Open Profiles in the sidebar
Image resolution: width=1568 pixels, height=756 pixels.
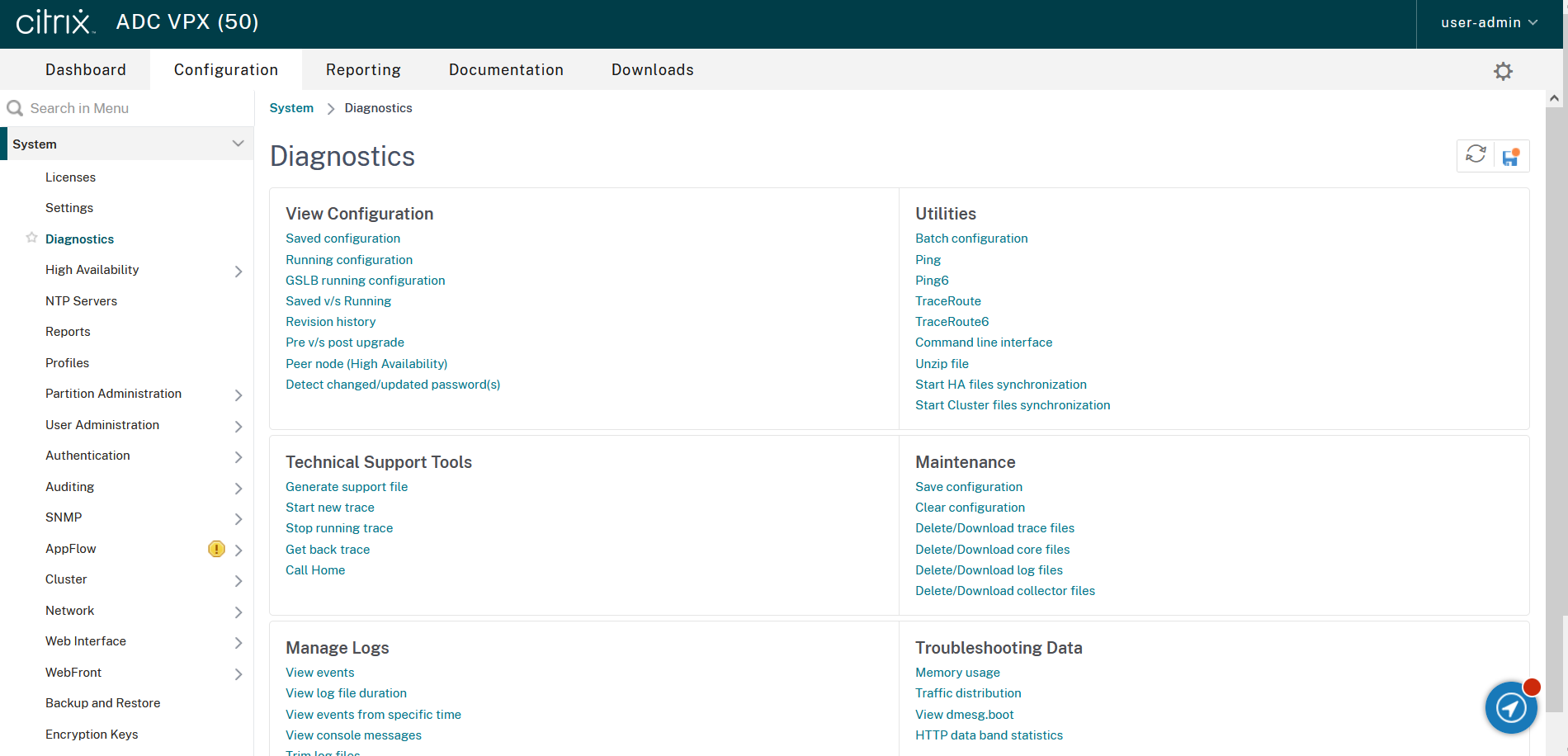click(x=67, y=363)
